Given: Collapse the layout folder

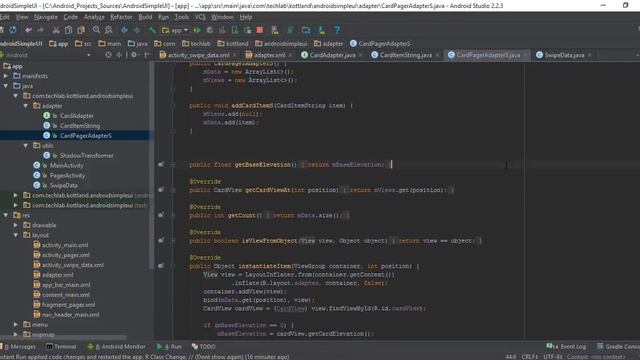Looking at the screenshot, I should click(x=16, y=235).
